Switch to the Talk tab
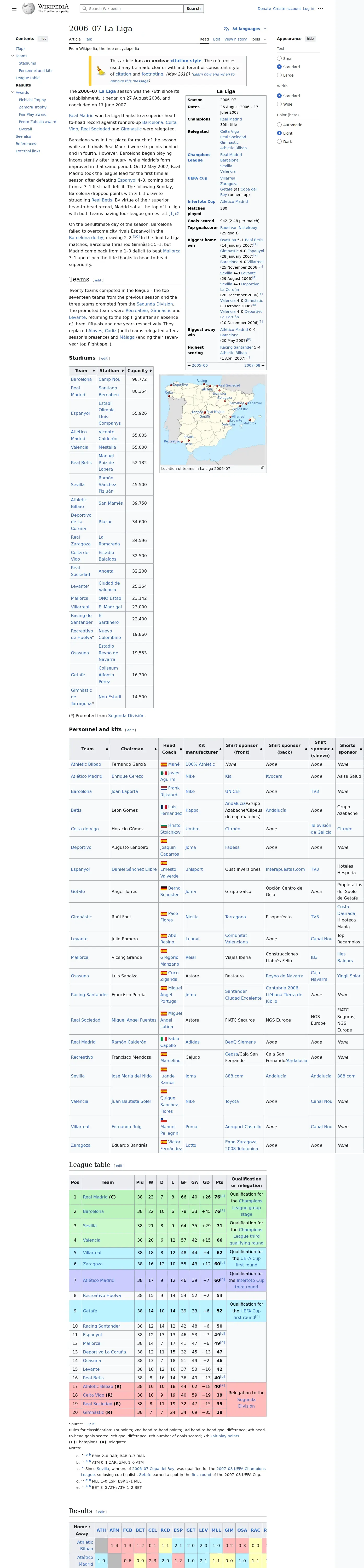 88,39
